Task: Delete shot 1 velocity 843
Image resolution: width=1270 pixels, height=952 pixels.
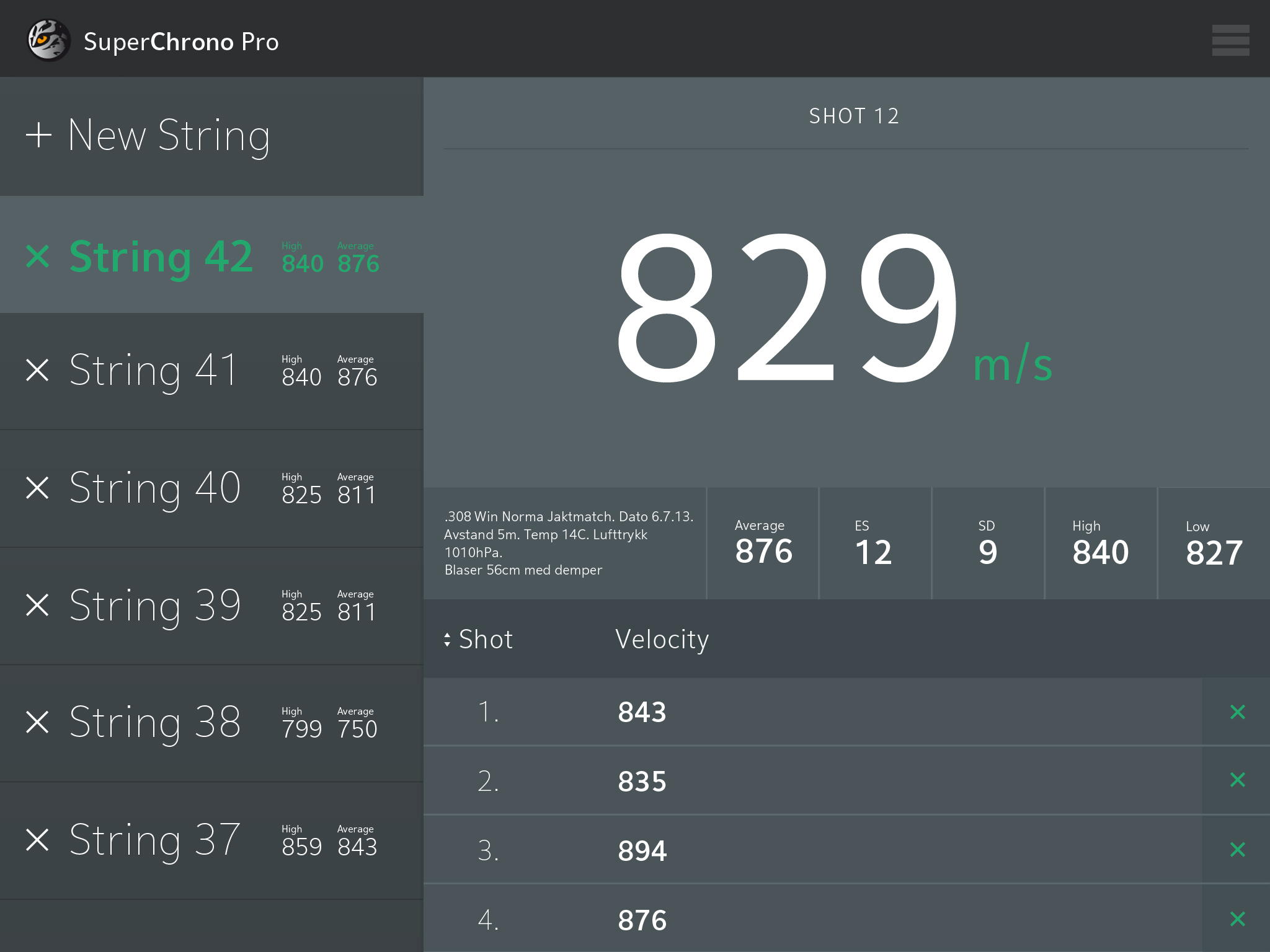Action: point(1237,712)
